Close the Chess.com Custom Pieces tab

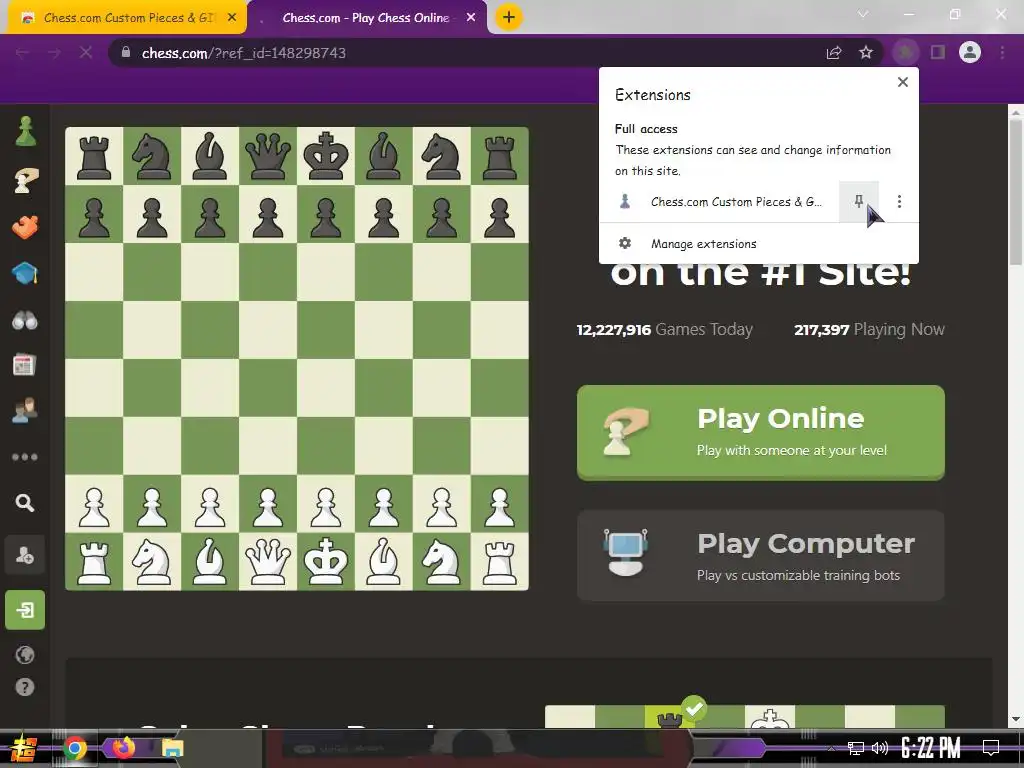coord(232,18)
